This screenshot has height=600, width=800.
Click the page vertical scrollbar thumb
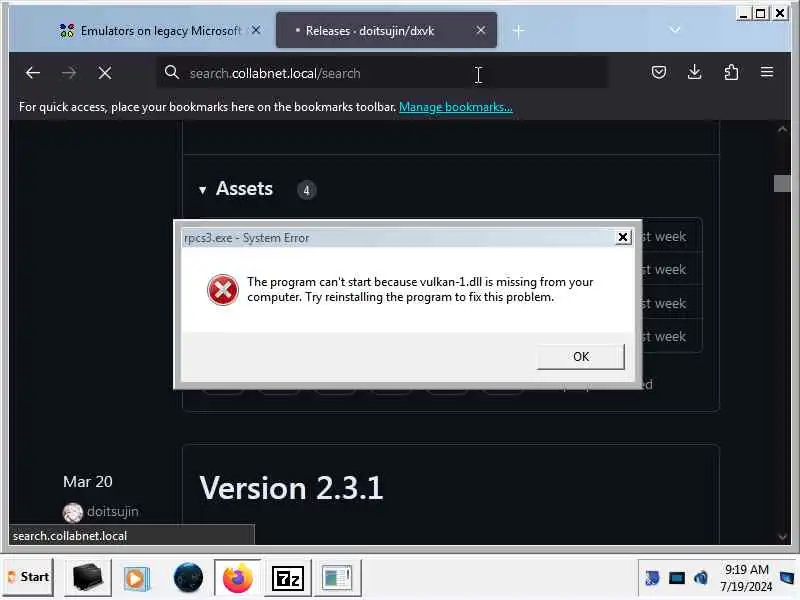782,184
